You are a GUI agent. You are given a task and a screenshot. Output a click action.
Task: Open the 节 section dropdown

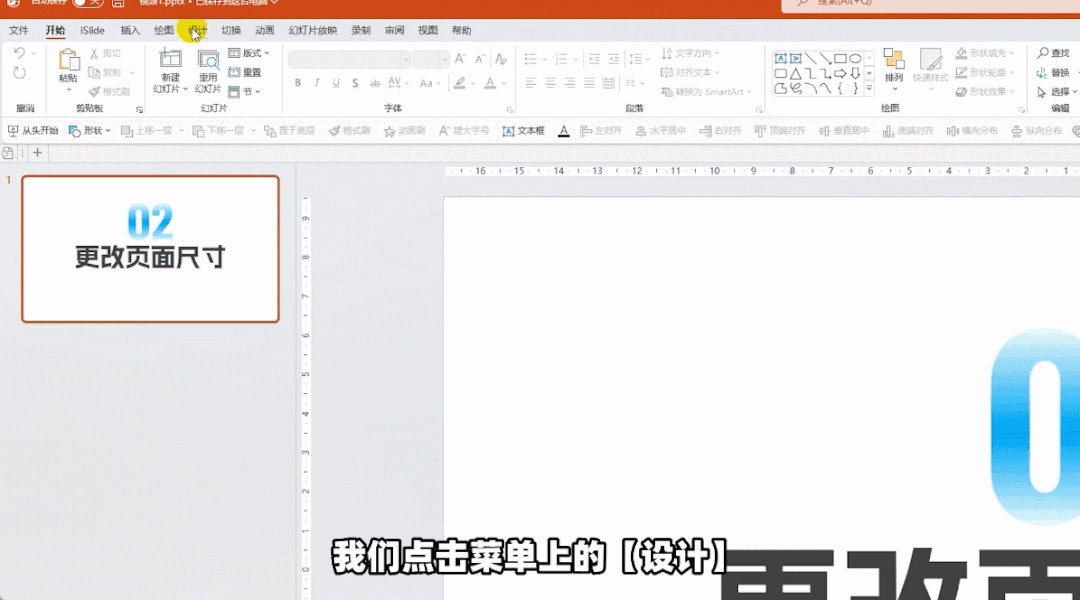[245, 92]
